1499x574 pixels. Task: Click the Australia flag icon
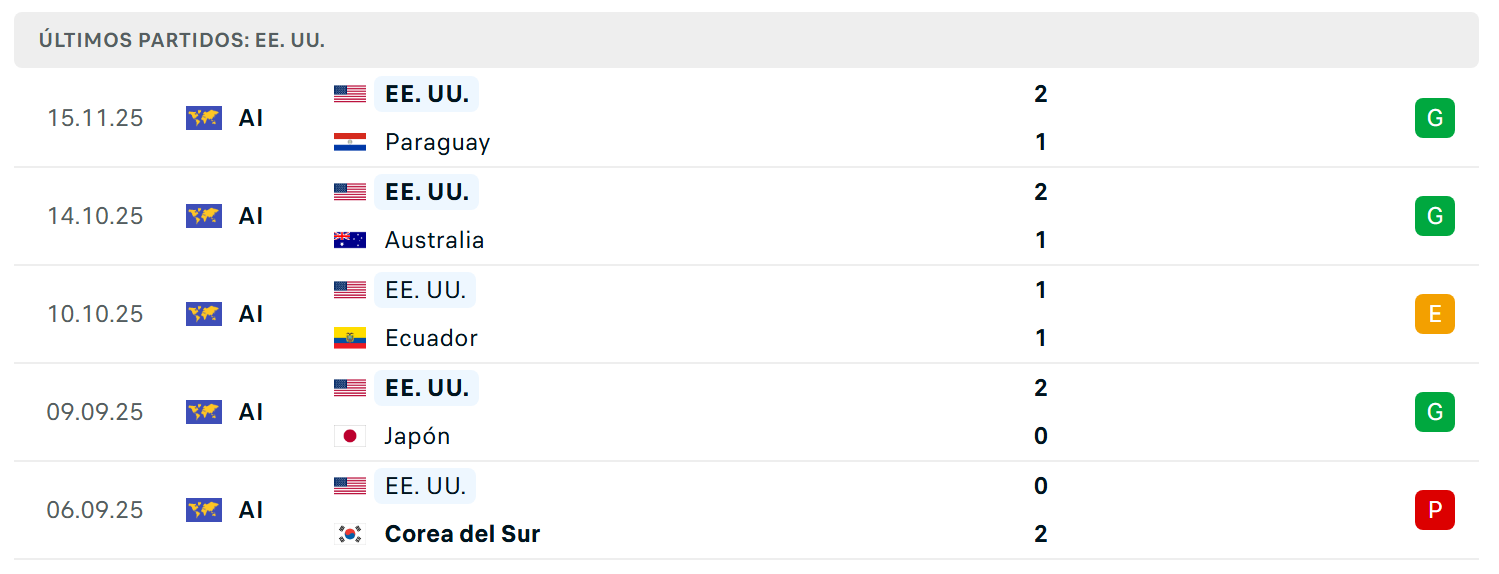coord(350,240)
